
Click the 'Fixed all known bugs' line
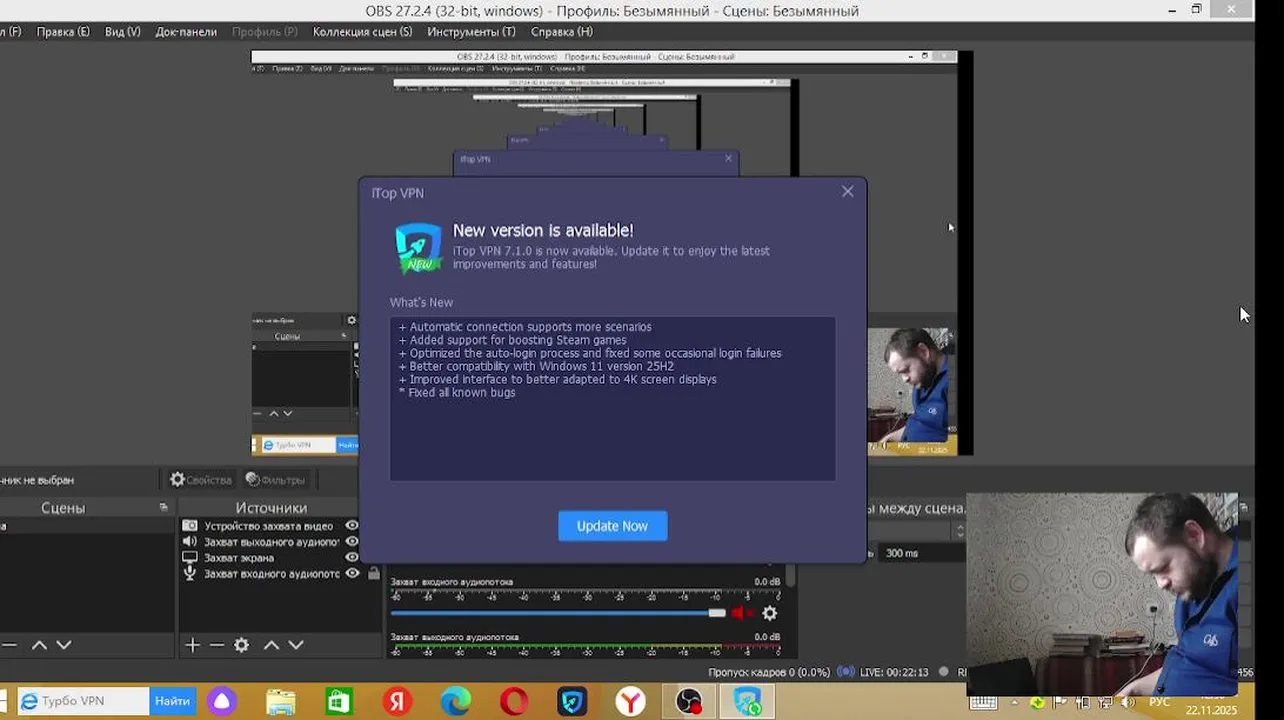[457, 392]
